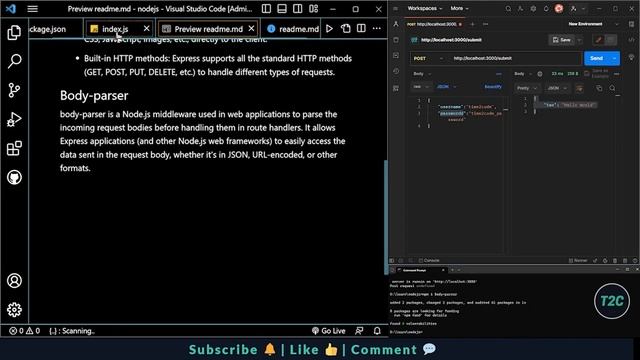
Task: Click Go Live in the status bar
Action: [329, 331]
